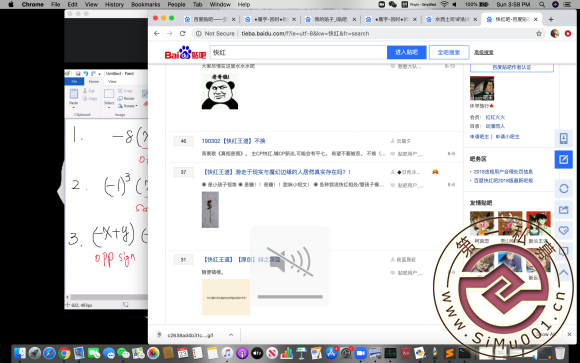This screenshot has height=363, width=580.
Task: Switch to the first Chrome tab 百度贴吧
Action: coord(209,19)
